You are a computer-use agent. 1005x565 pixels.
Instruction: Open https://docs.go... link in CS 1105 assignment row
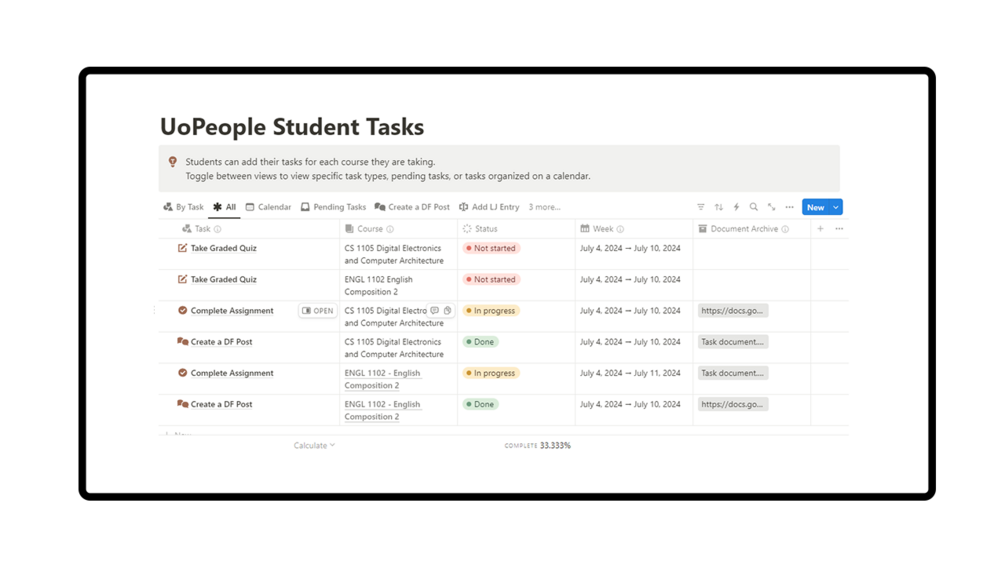[x=733, y=311]
